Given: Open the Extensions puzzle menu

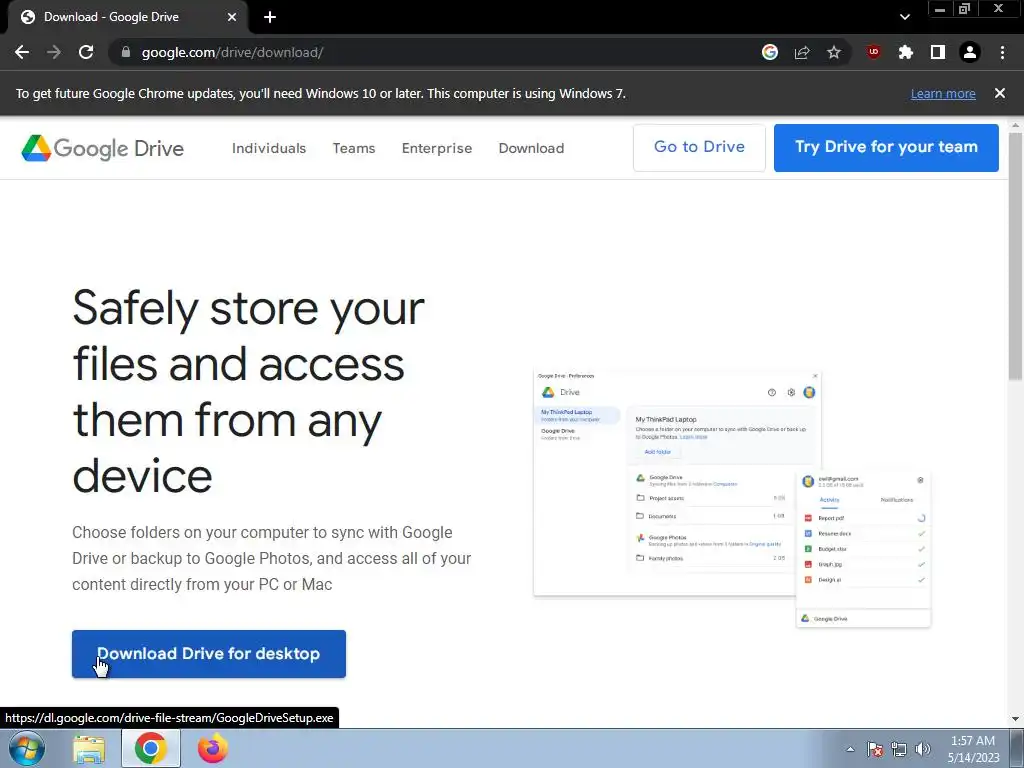Looking at the screenshot, I should coord(905,52).
